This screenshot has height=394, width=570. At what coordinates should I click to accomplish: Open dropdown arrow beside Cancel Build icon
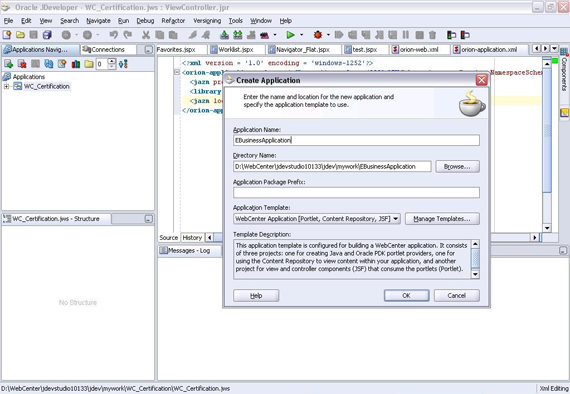pos(275,35)
